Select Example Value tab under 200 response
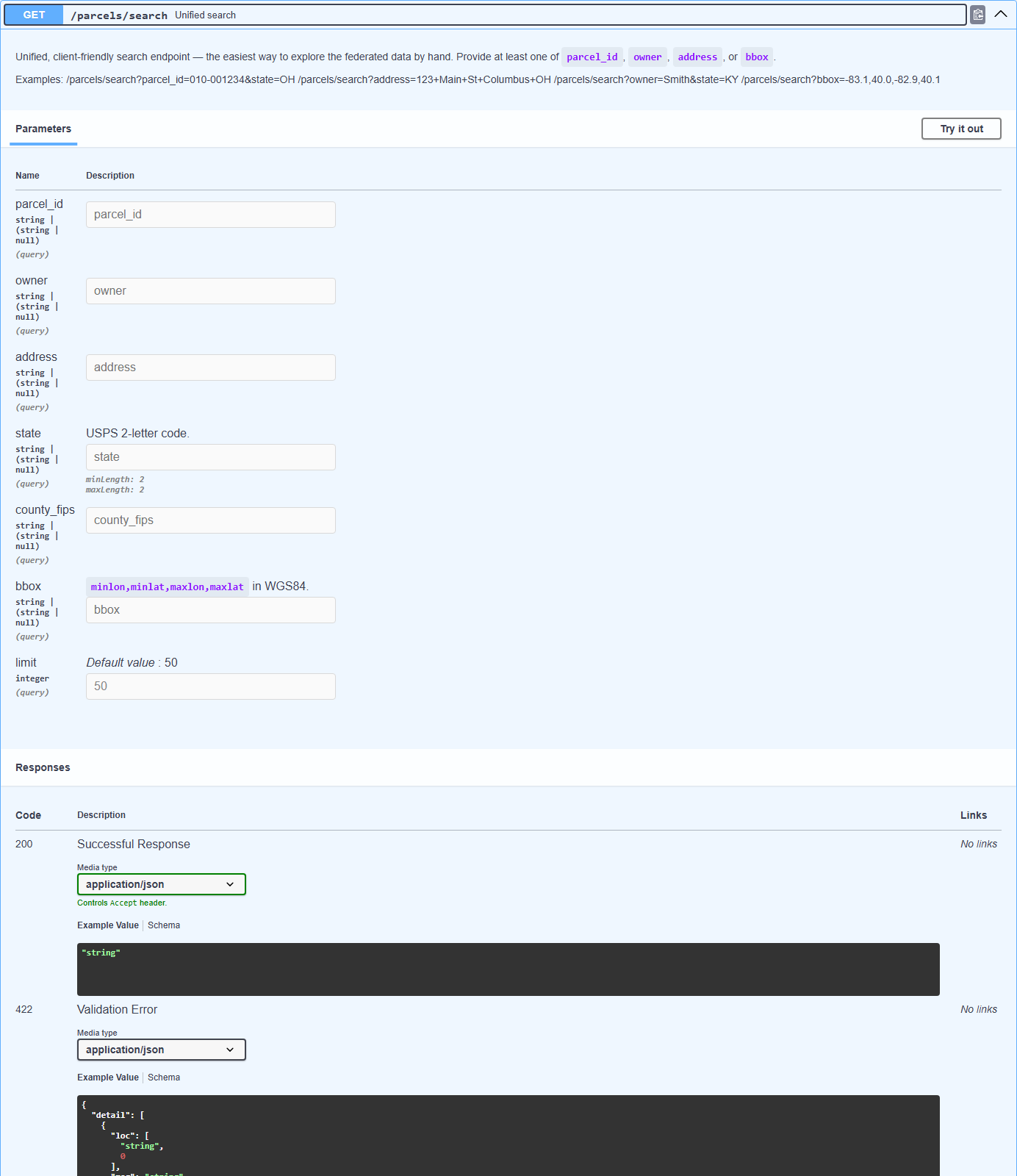Screen dimensions: 1017x1176 108,925
